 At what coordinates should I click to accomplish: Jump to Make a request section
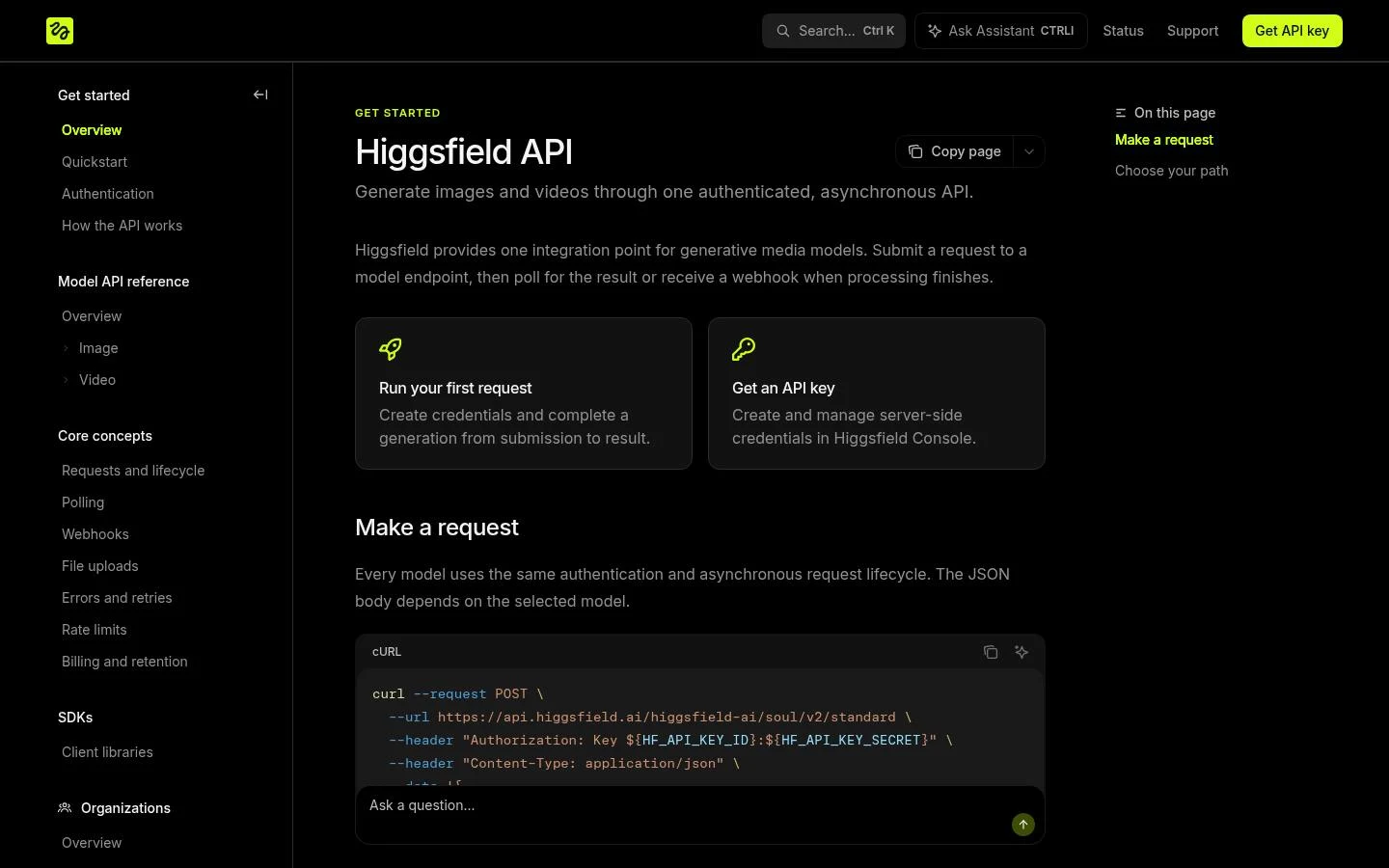[x=1164, y=140]
